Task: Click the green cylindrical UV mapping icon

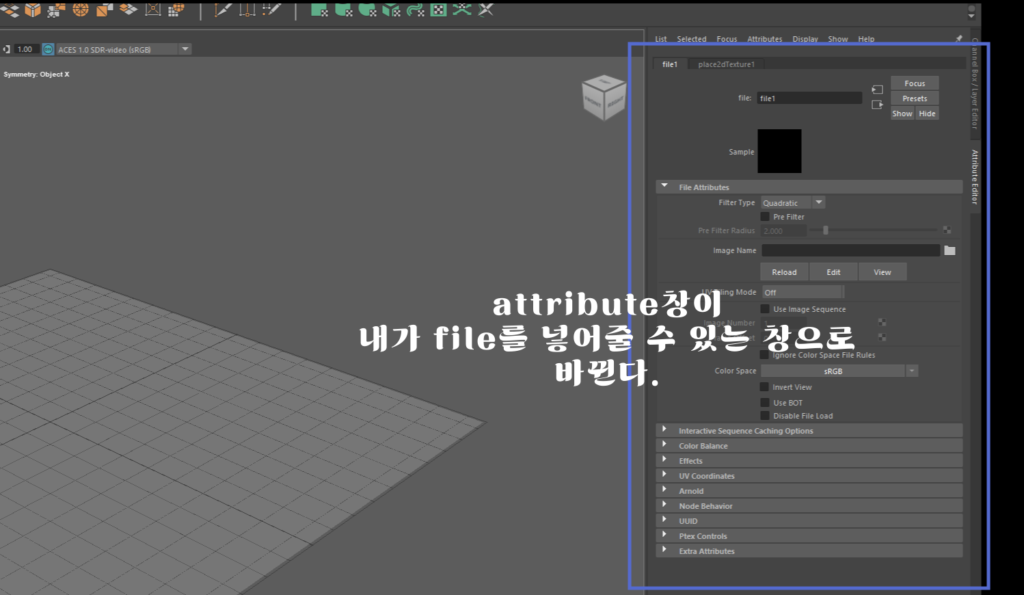Action: 343,10
